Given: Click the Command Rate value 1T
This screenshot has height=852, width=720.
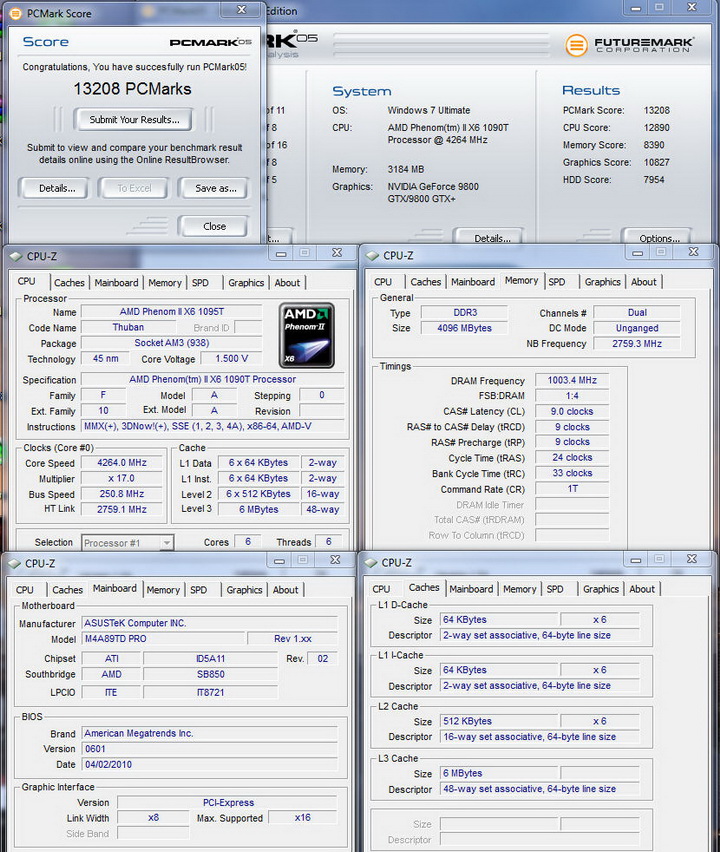Looking at the screenshot, I should click(572, 489).
